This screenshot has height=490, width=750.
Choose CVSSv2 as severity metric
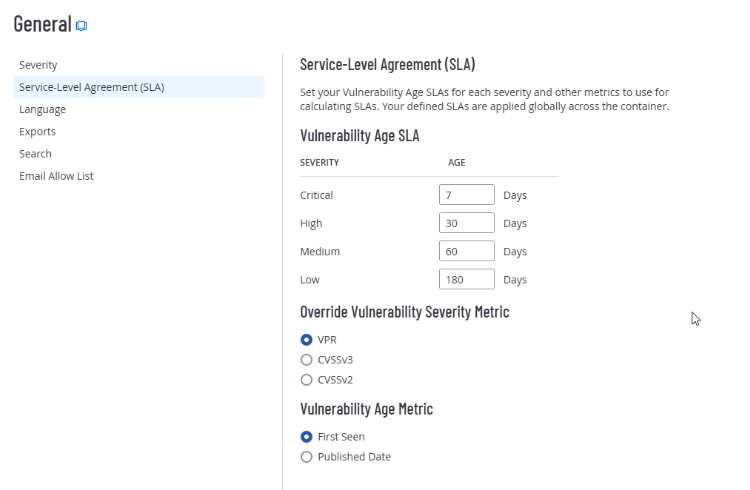307,379
